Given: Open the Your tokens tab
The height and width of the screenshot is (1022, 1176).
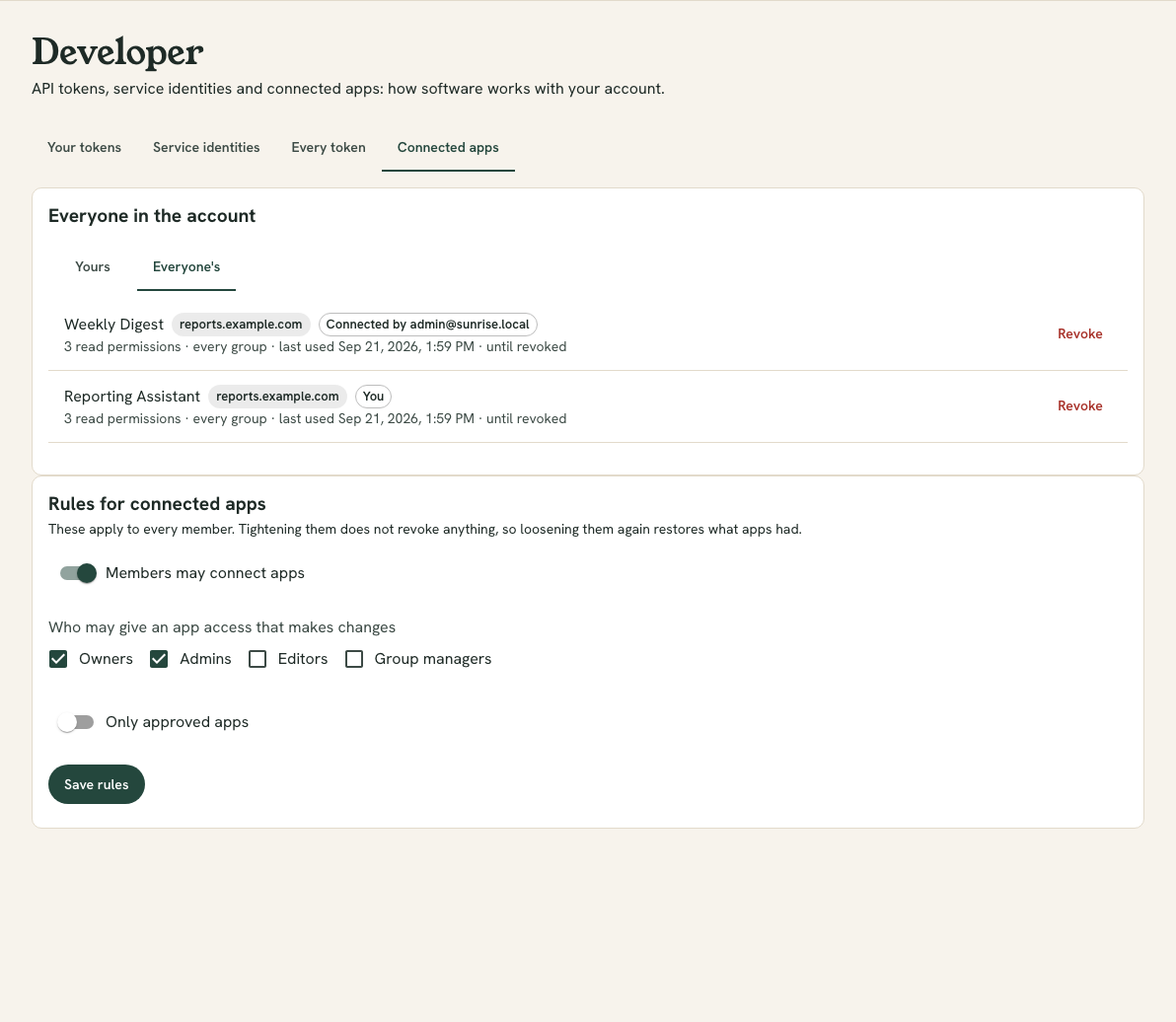Looking at the screenshot, I should [84, 148].
